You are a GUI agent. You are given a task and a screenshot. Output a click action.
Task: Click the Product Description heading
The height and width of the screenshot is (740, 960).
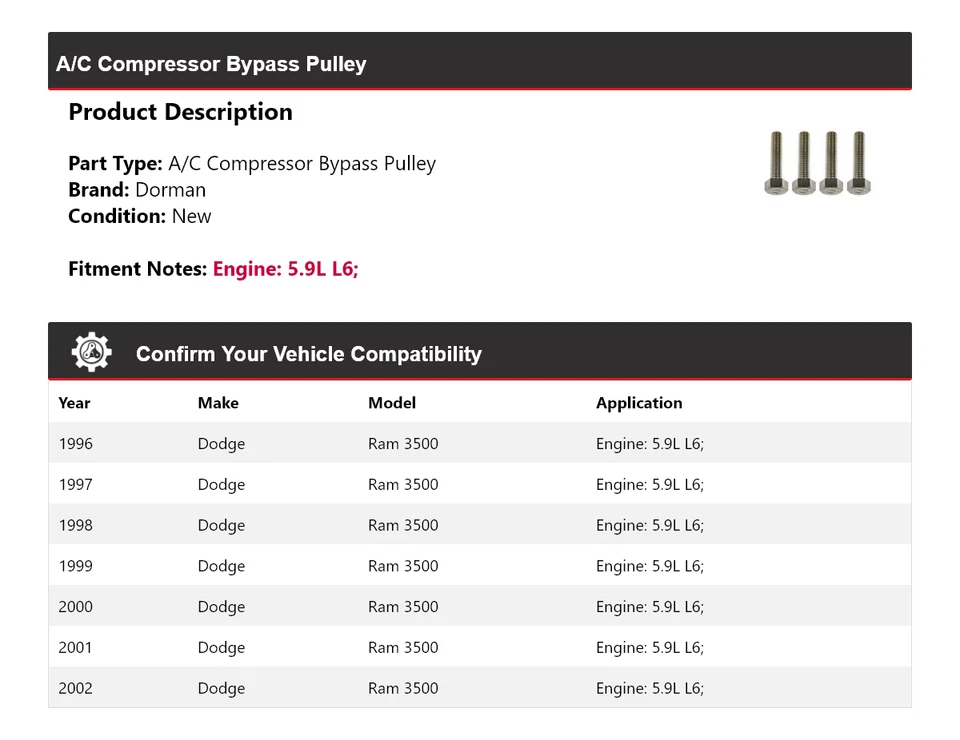180,112
